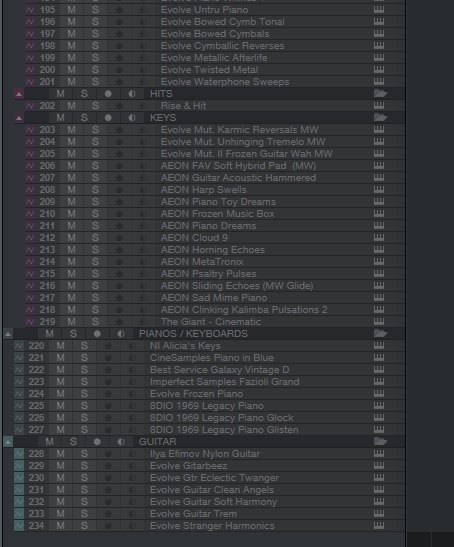Select track Evolve Cymballic Reverses
This screenshot has width=454, height=547.
(222, 46)
